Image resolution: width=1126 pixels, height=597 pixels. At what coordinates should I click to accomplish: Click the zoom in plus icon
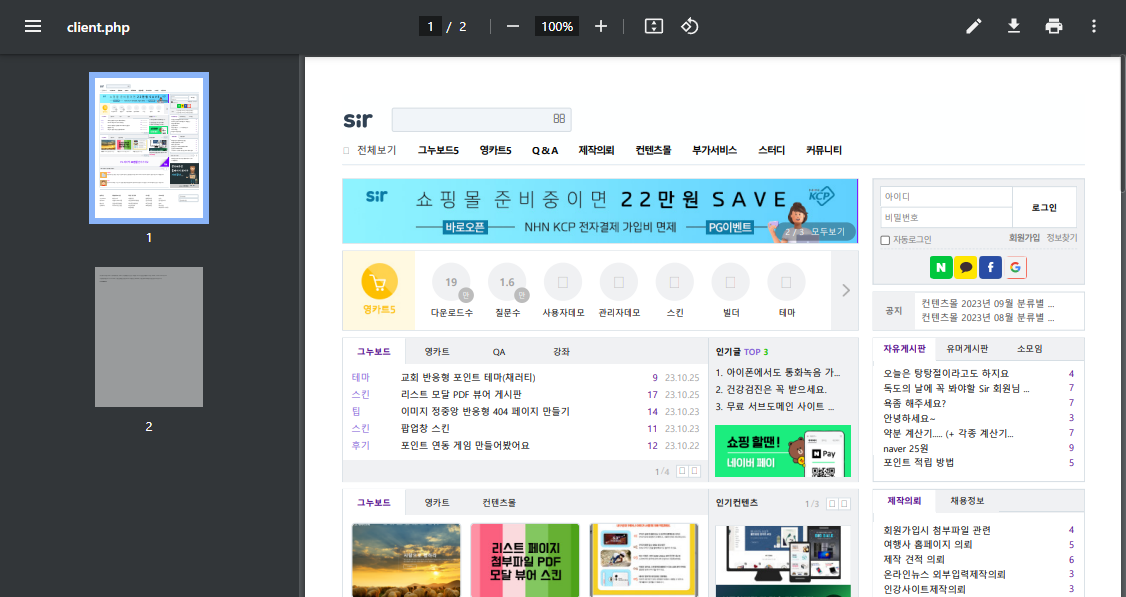tap(601, 26)
